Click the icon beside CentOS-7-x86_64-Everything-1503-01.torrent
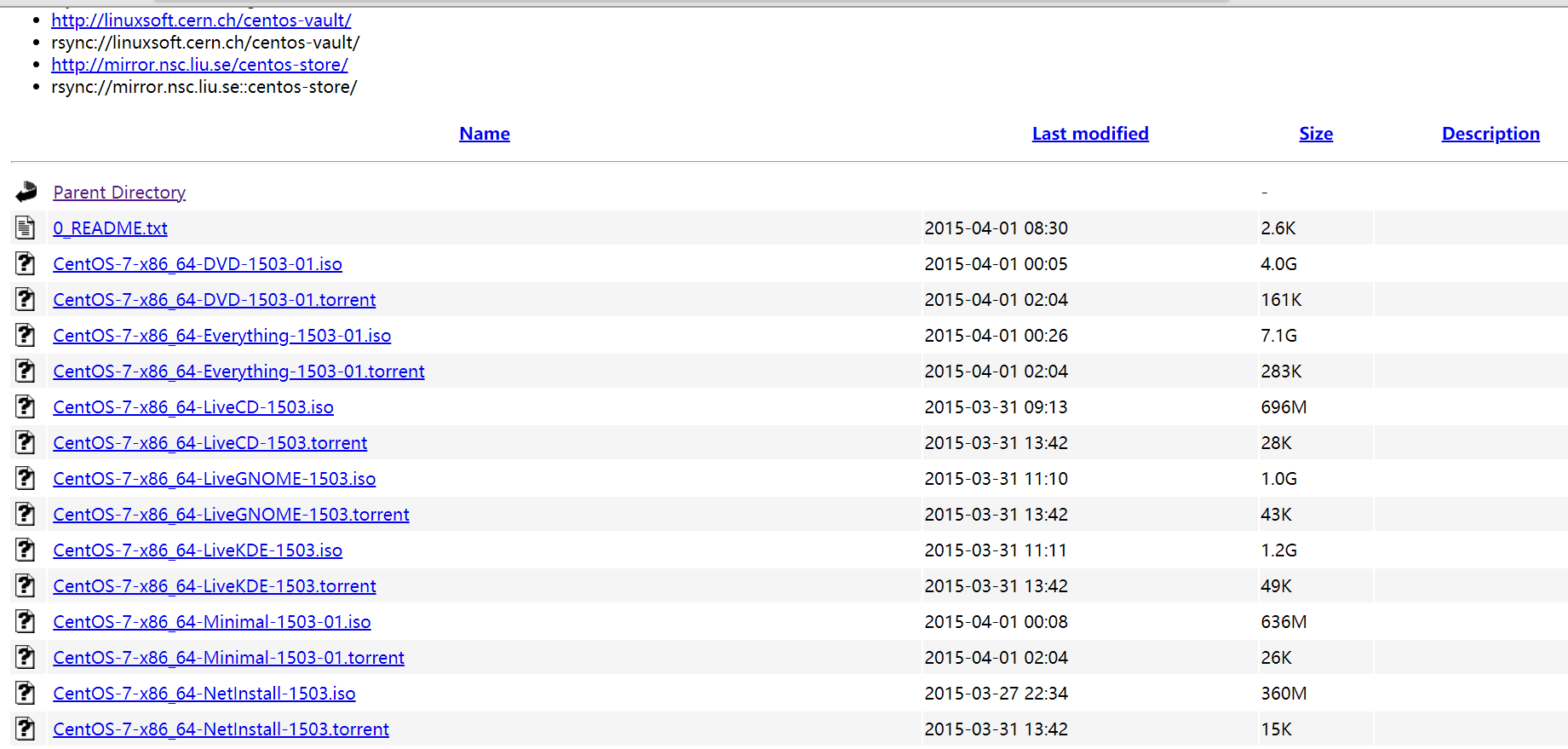1568x749 pixels. [26, 371]
